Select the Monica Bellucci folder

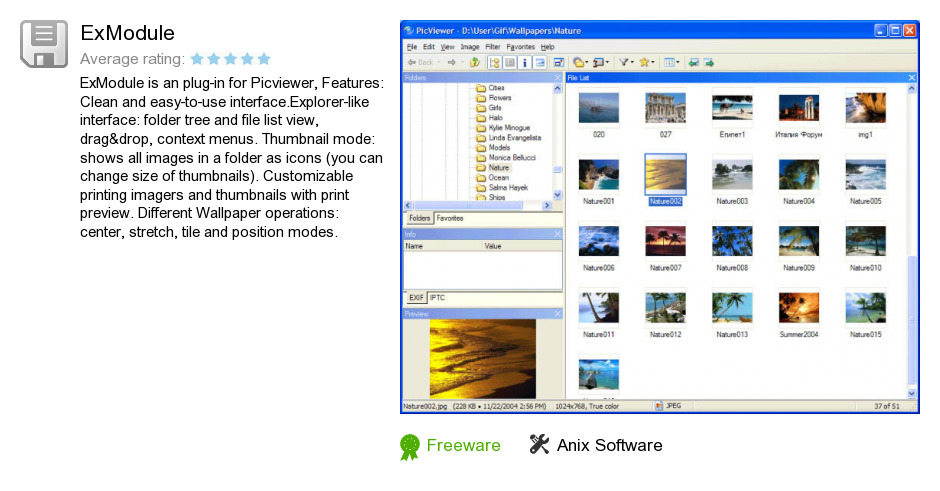[506, 158]
